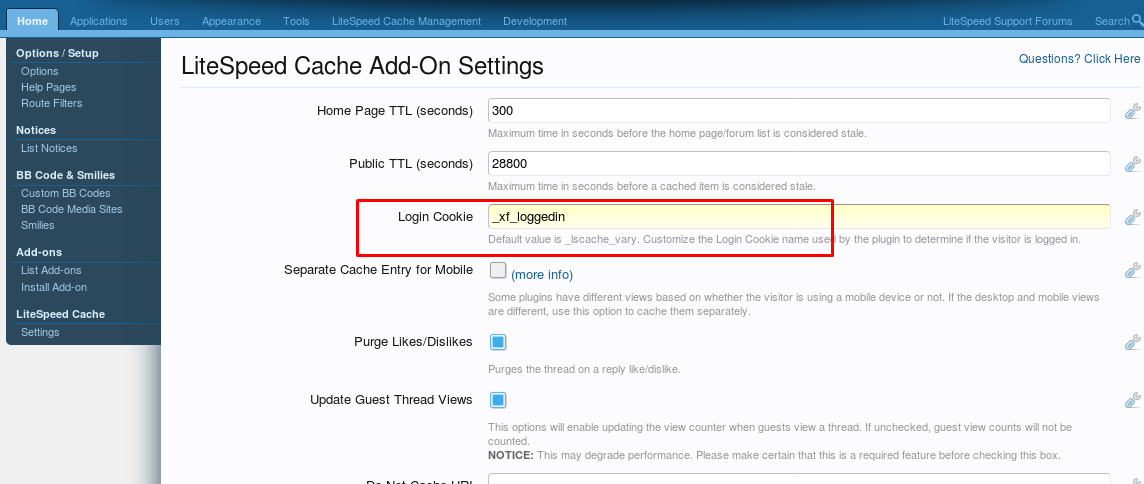Click the Options / Setup sidebar heading
1144x484 pixels.
[57, 53]
